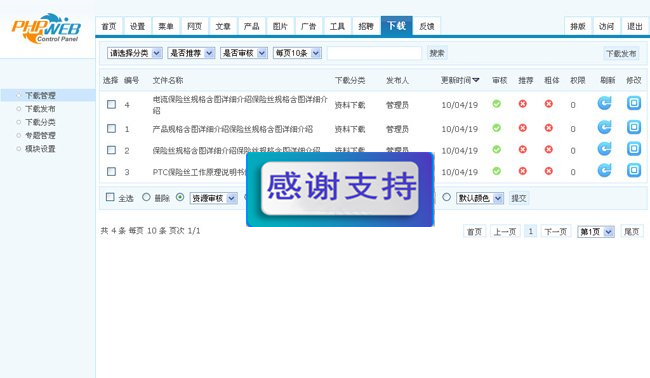Screen dimensions: 650x378
Task: Click red 推荐 cross icon in row 3
Action: coord(523,171)
